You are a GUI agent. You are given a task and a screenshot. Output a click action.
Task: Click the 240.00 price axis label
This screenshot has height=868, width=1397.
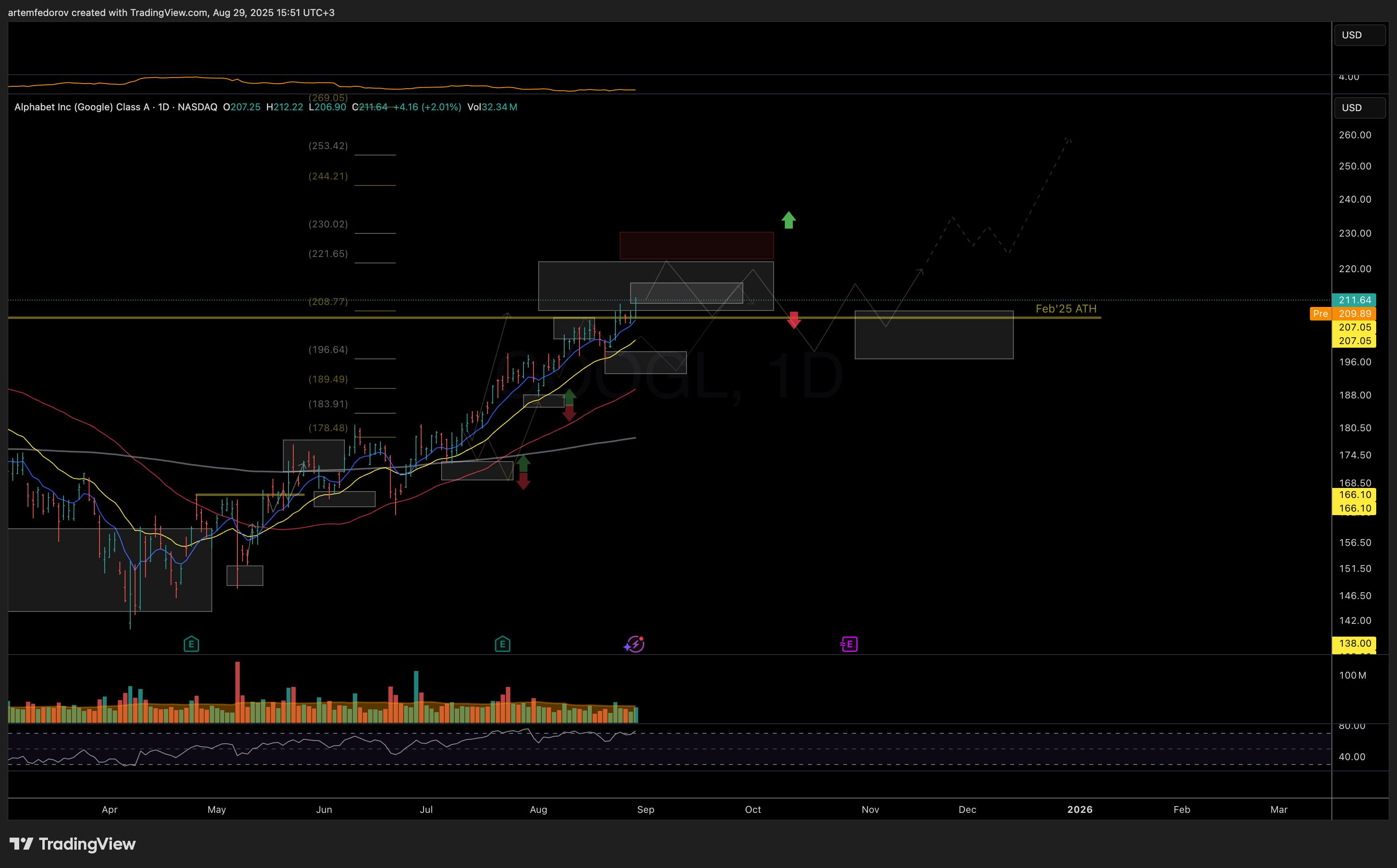[x=1355, y=199]
